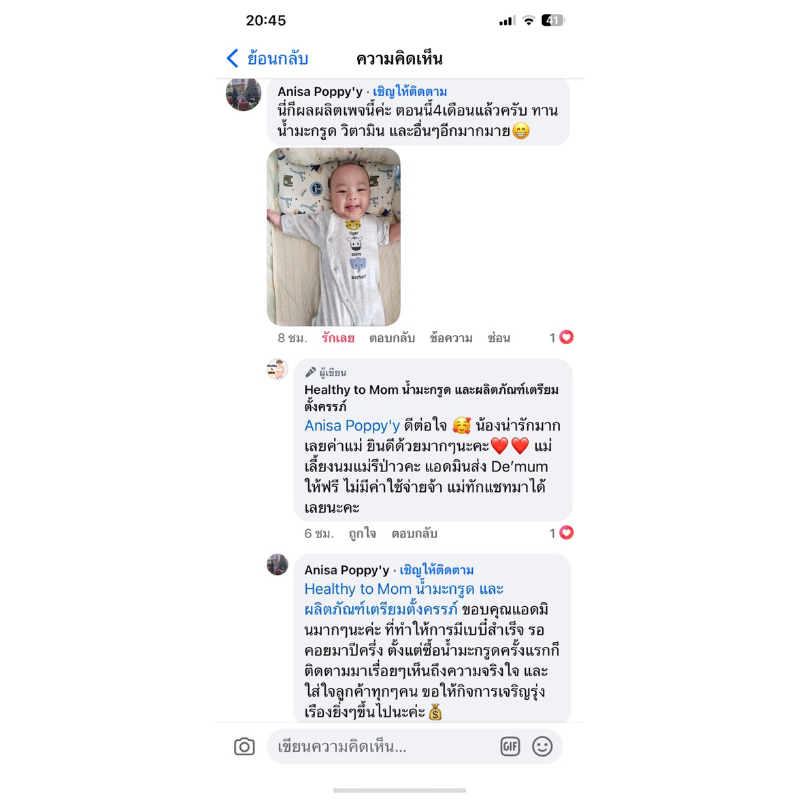Open Anisa Poppy'y's profile picture on the top comment

[243, 94]
